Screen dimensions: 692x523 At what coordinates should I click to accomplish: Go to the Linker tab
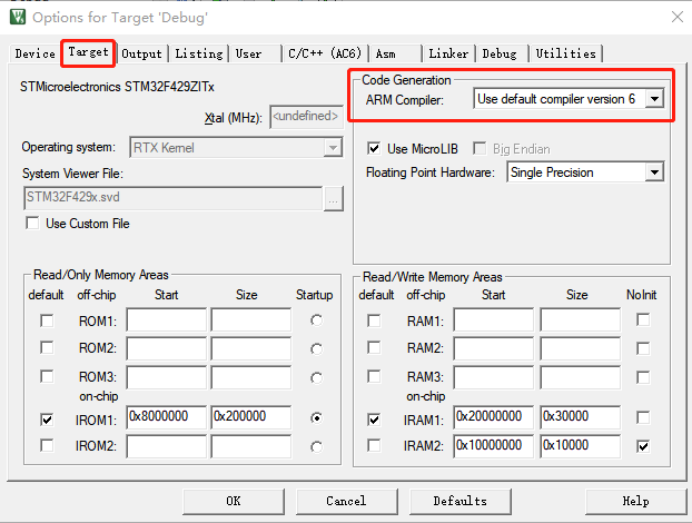[x=448, y=54]
